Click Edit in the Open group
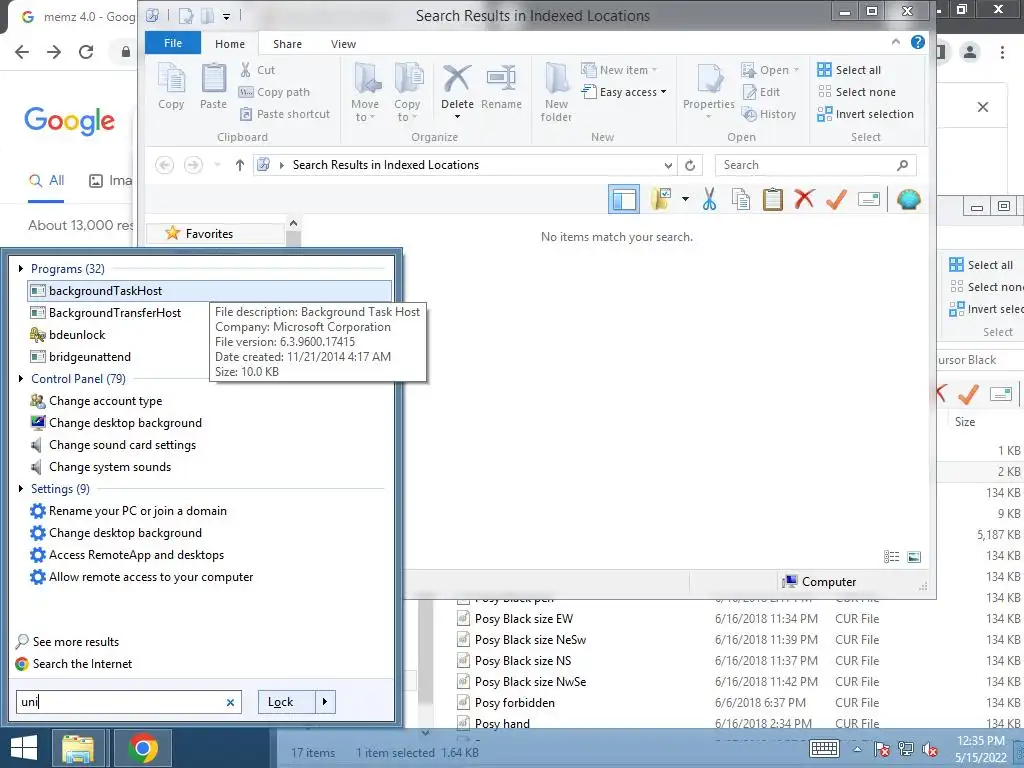 click(x=761, y=92)
